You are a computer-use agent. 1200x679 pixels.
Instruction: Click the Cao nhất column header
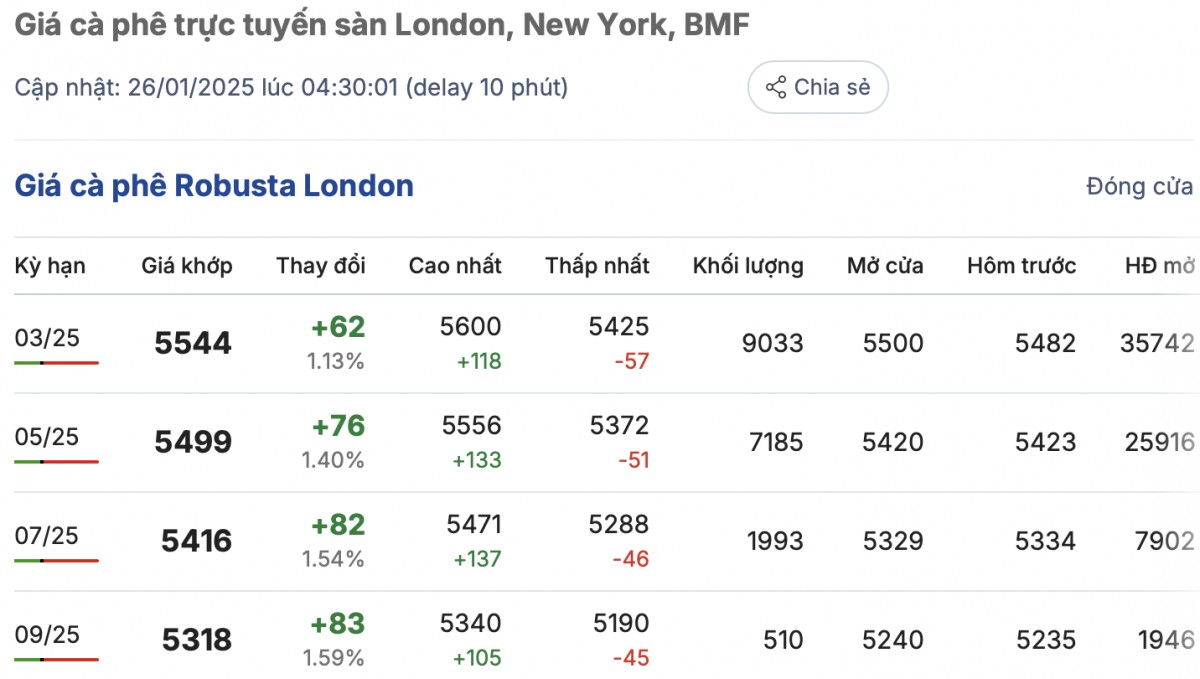(455, 266)
